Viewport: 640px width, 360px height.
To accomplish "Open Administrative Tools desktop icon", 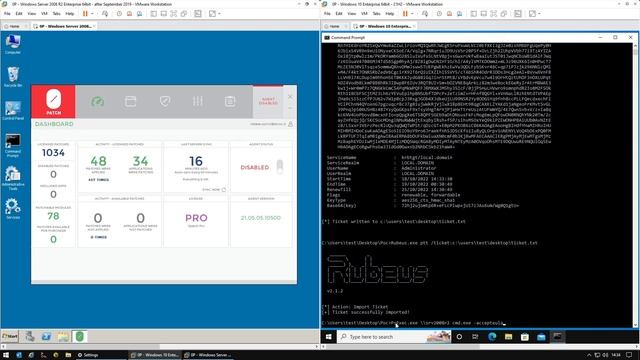I will [13, 178].
